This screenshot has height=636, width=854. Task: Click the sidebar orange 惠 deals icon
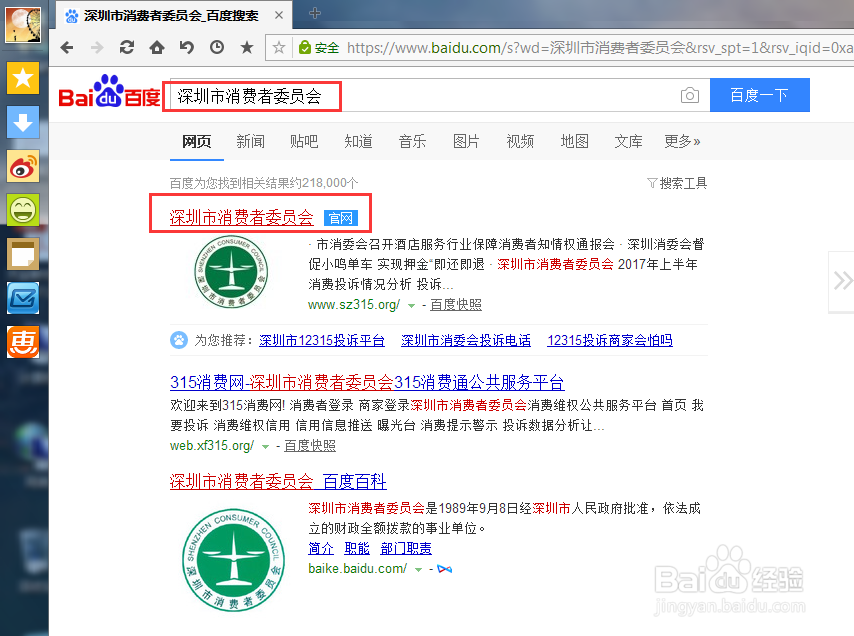coord(23,343)
